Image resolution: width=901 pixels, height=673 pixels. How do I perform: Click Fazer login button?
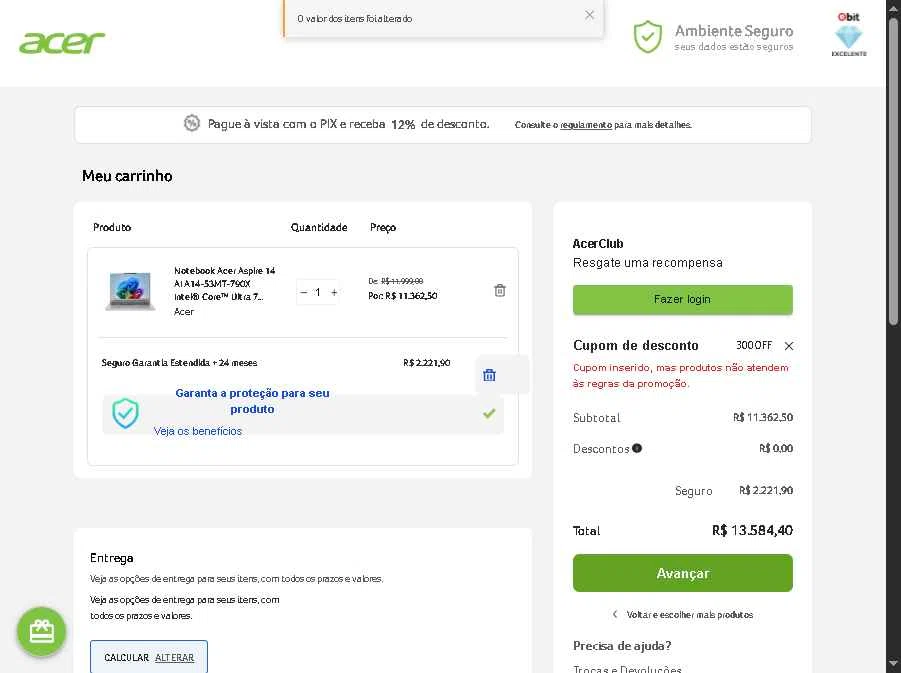[x=683, y=299]
